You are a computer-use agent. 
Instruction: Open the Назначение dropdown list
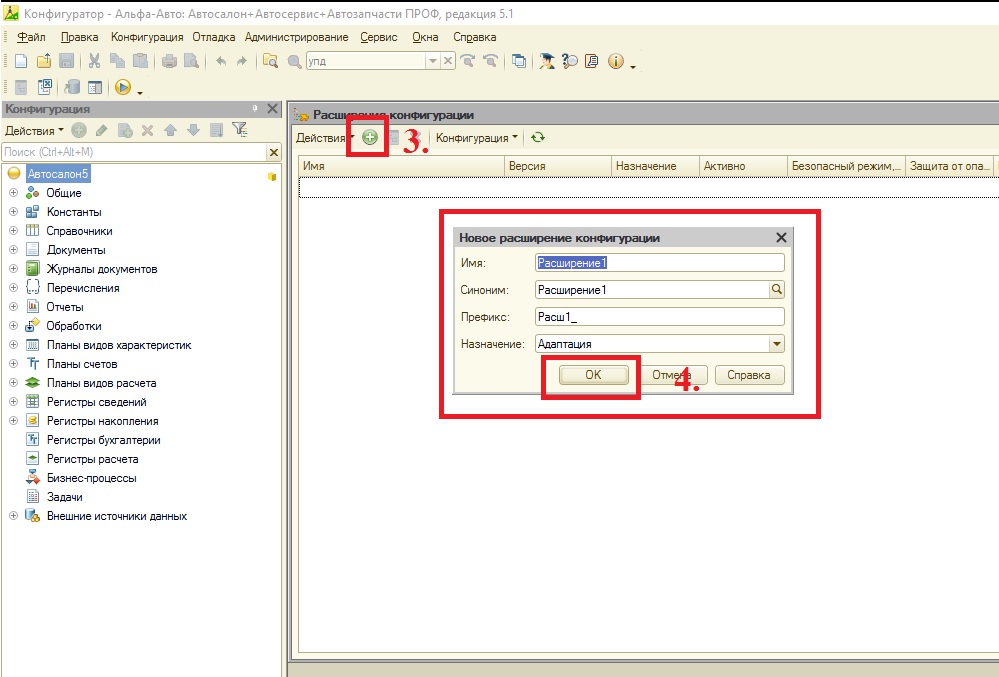776,344
